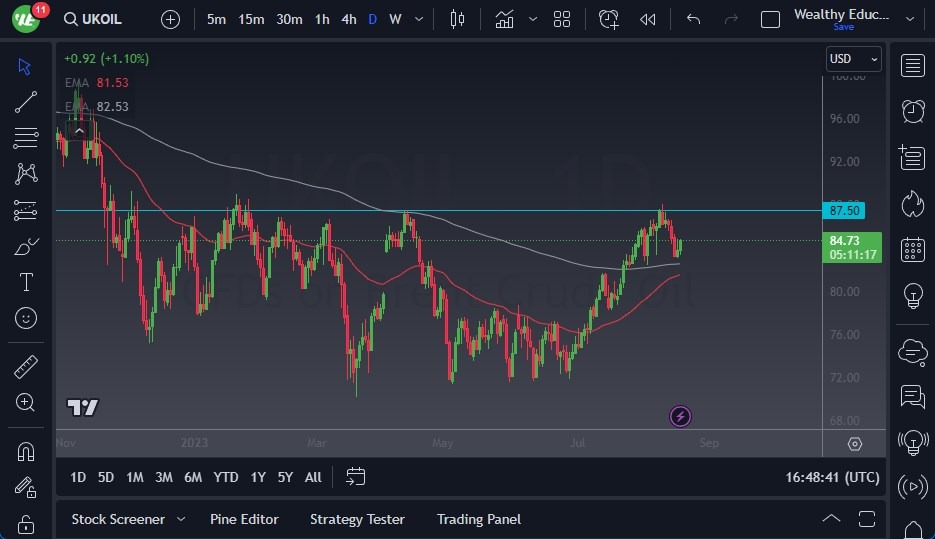935x539 pixels.
Task: Set the chart range to YTD
Action: [x=226, y=477]
